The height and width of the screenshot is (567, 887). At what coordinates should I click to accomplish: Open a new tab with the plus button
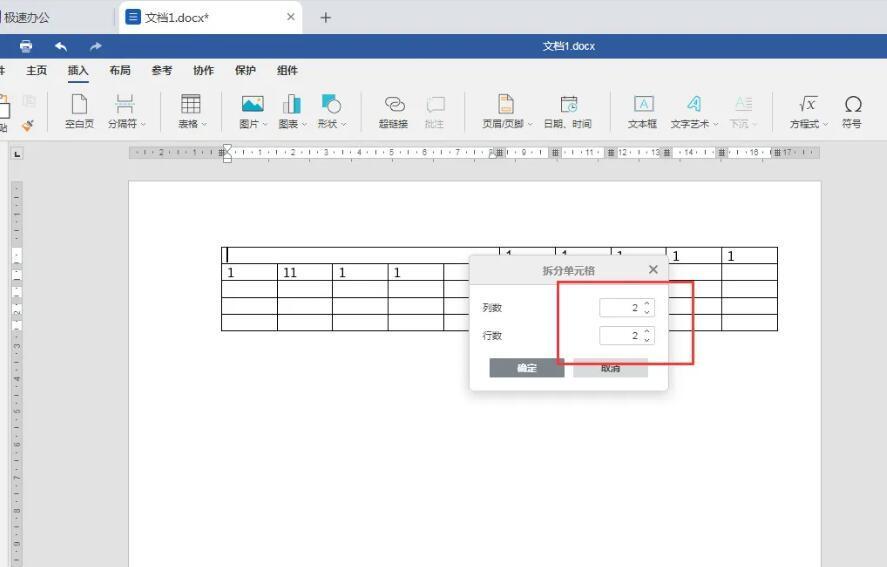[325, 18]
